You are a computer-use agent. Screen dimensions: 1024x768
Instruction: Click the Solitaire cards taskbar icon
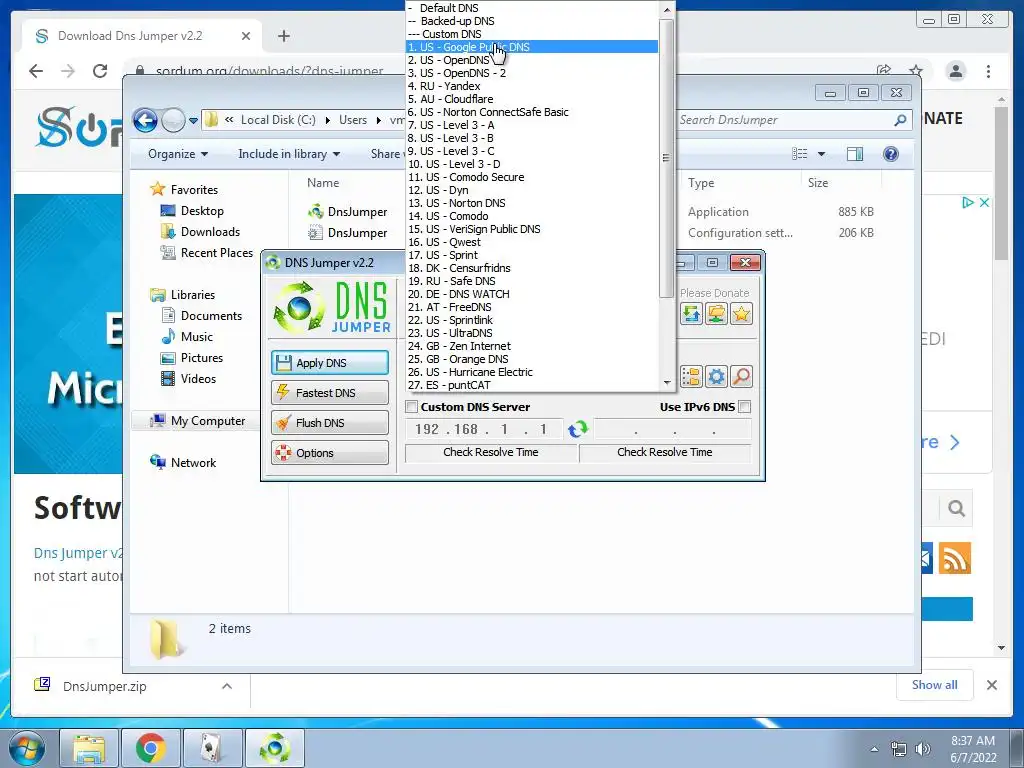[212, 748]
